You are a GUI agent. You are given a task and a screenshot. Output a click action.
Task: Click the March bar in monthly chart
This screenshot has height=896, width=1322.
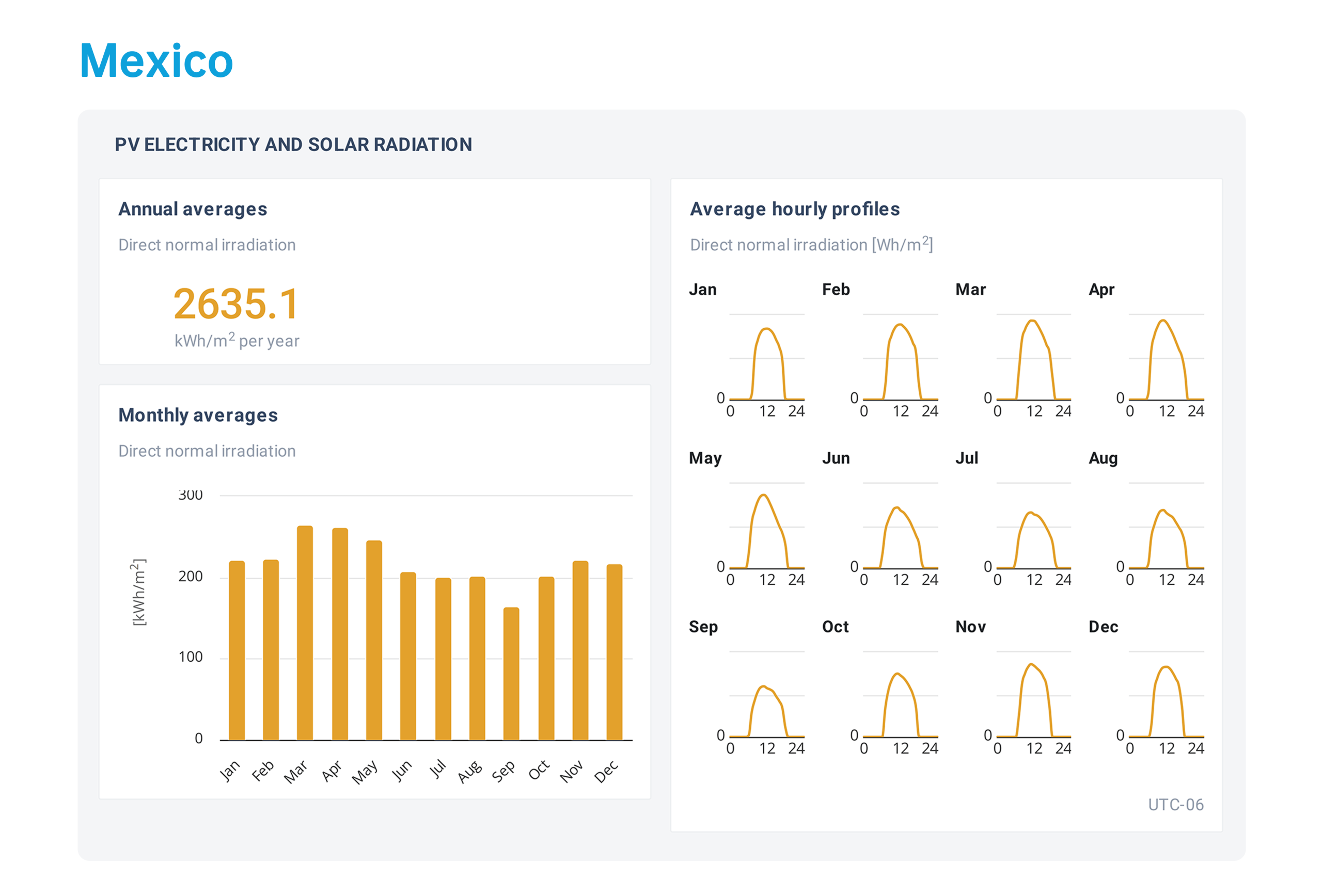305,633
